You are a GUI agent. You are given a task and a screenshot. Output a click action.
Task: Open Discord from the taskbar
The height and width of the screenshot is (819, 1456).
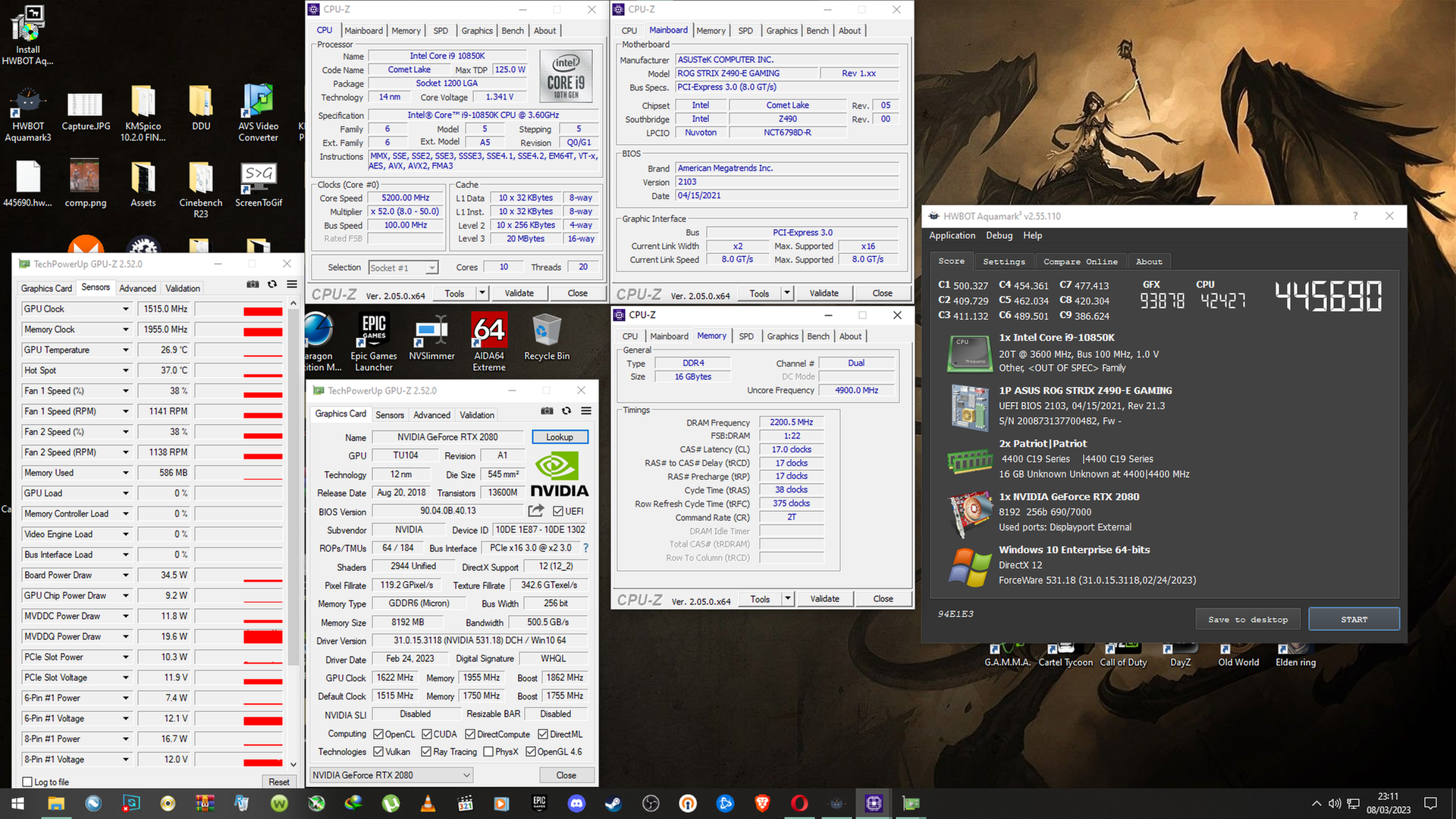pyautogui.click(x=576, y=804)
